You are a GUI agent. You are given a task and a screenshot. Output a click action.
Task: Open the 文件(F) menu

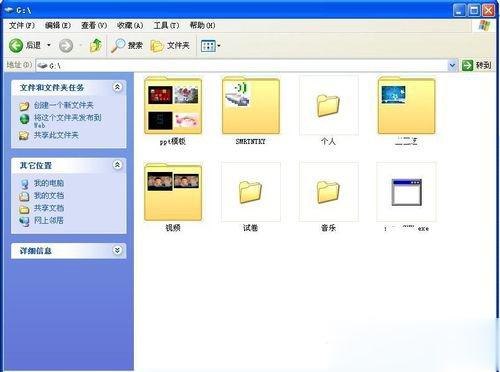22,25
